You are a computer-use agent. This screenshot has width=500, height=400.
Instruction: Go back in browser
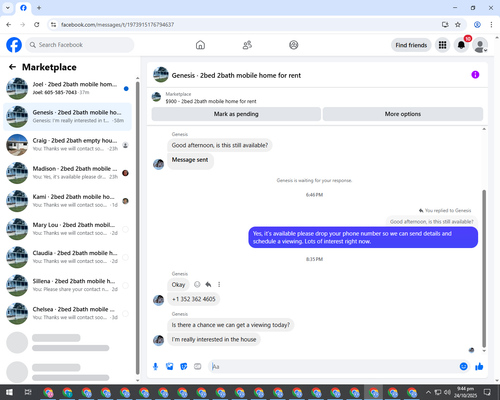9,25
